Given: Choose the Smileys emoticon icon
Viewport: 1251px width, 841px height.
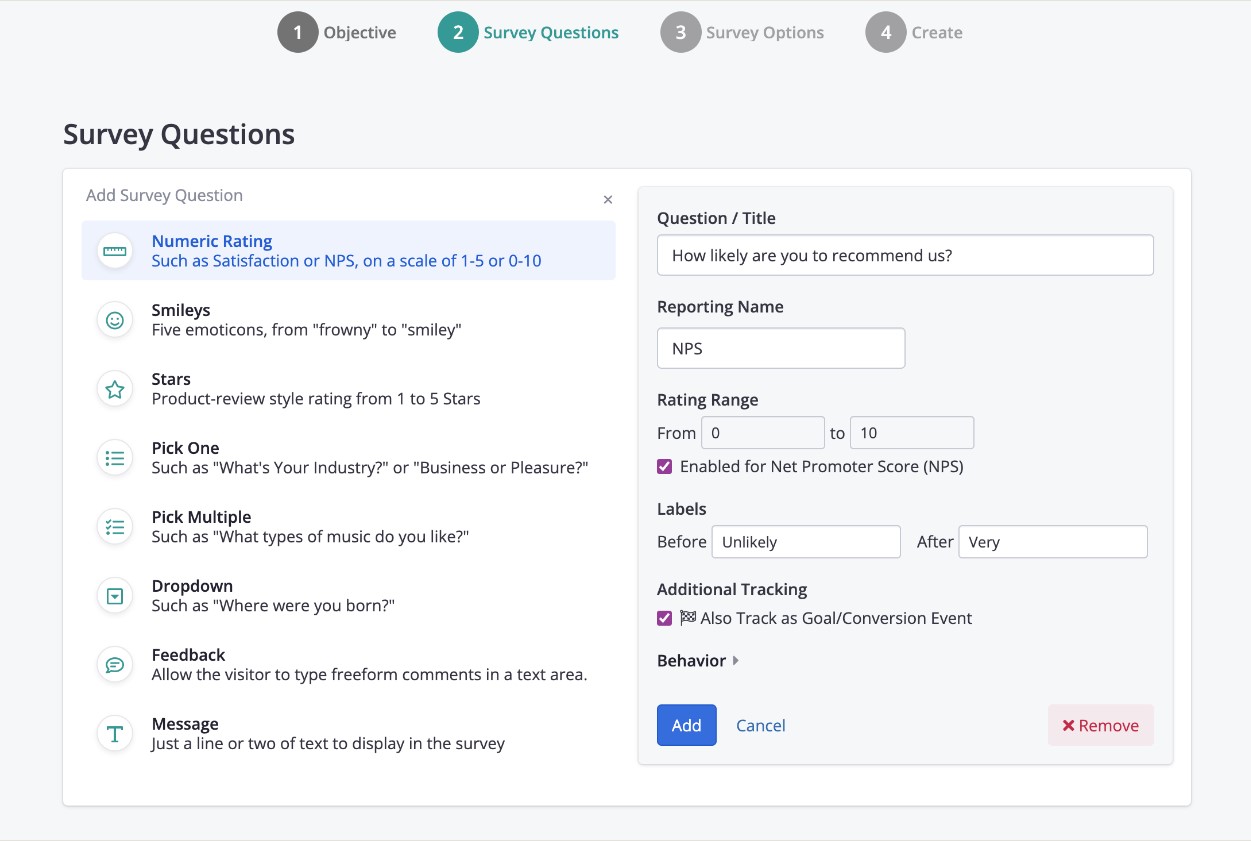Looking at the screenshot, I should click(x=115, y=320).
